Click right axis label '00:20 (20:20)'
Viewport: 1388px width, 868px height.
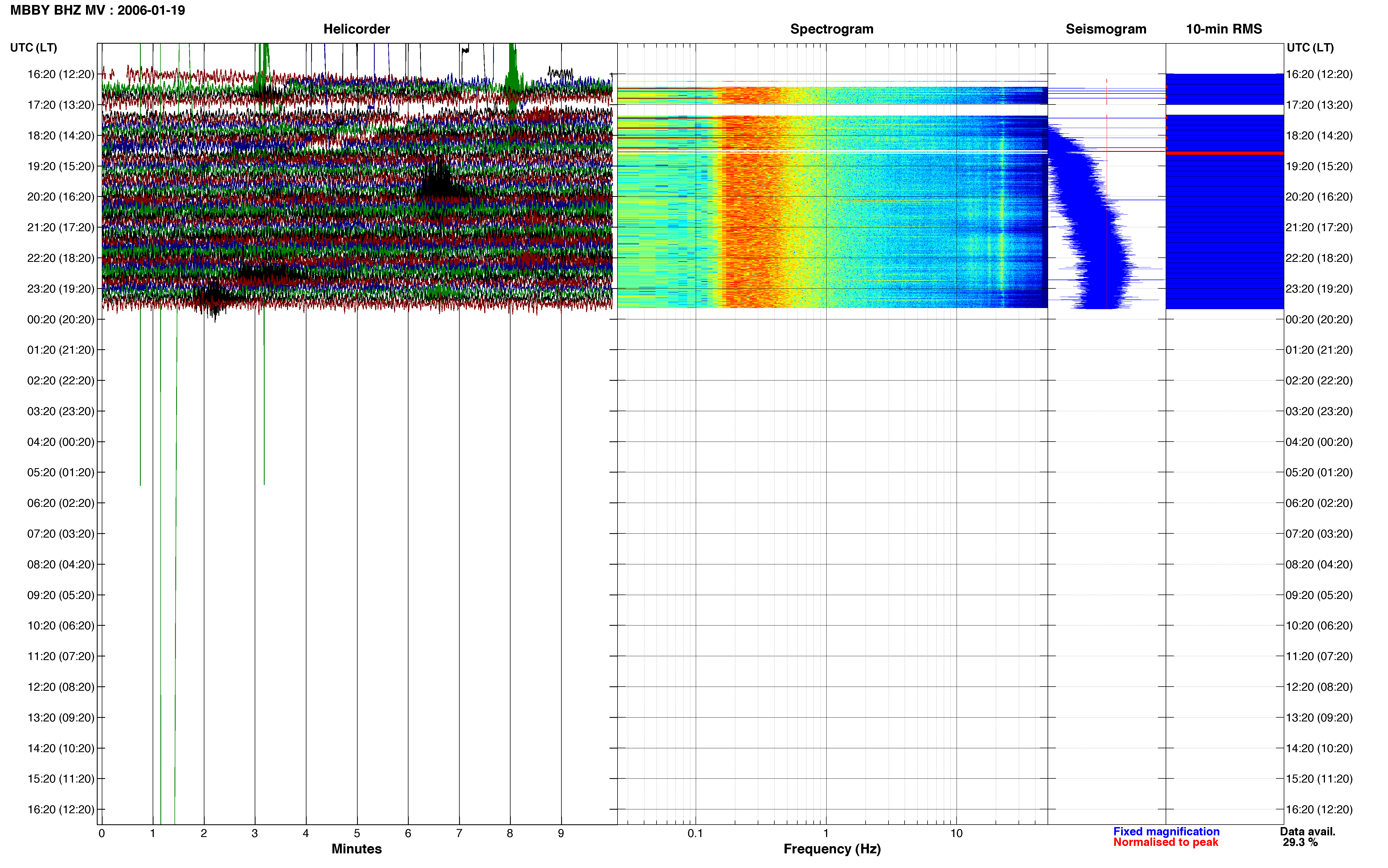1319,319
